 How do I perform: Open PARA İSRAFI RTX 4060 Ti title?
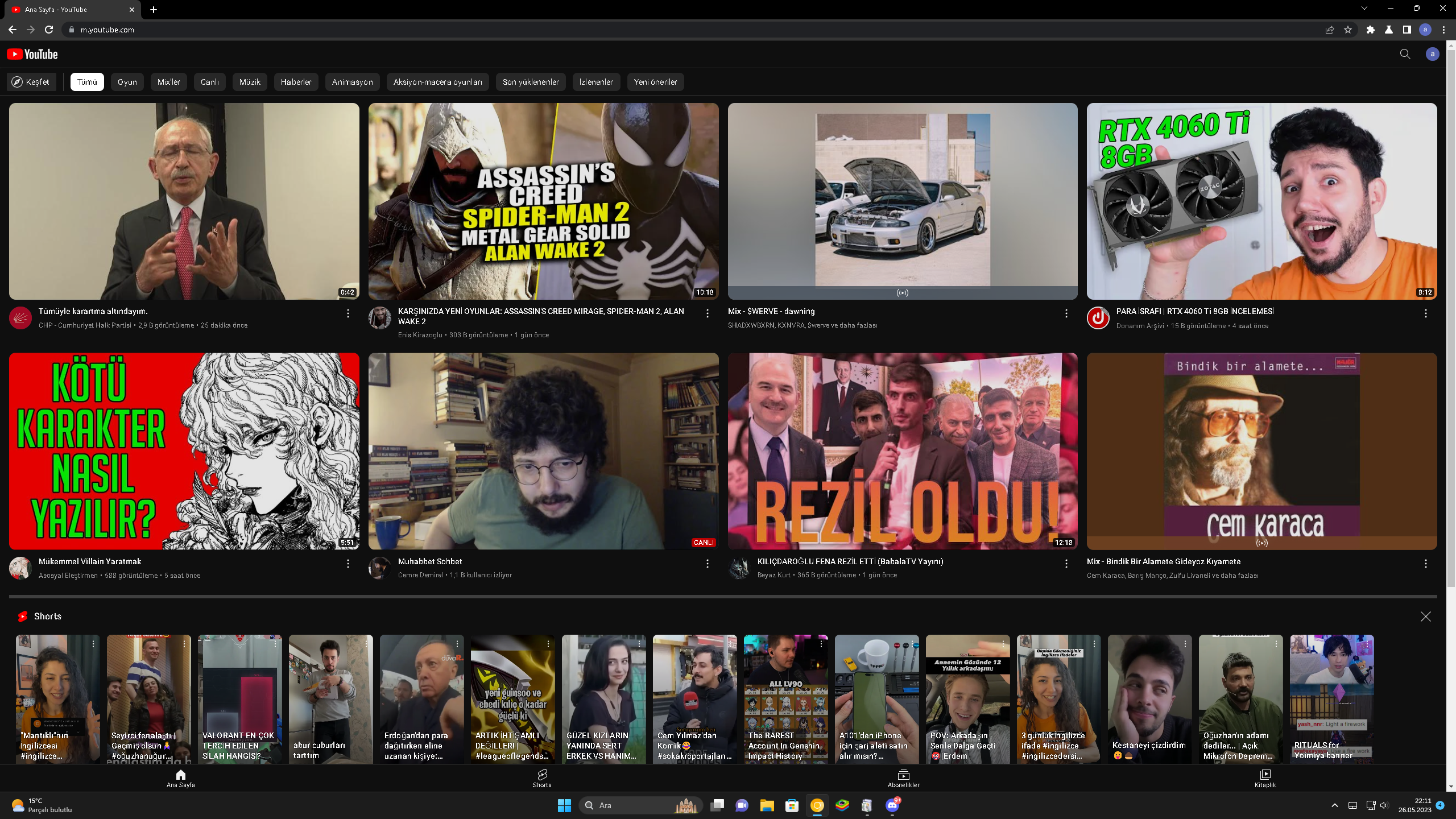(1195, 311)
